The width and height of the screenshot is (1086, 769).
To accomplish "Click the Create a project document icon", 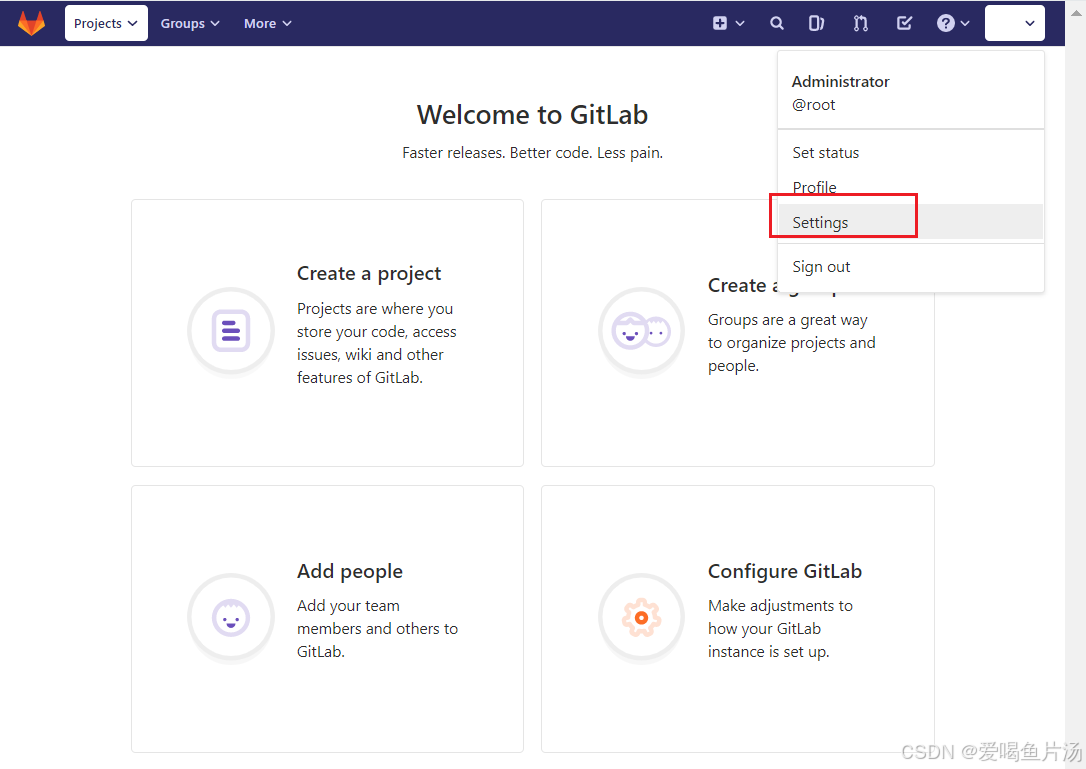I will 231,330.
